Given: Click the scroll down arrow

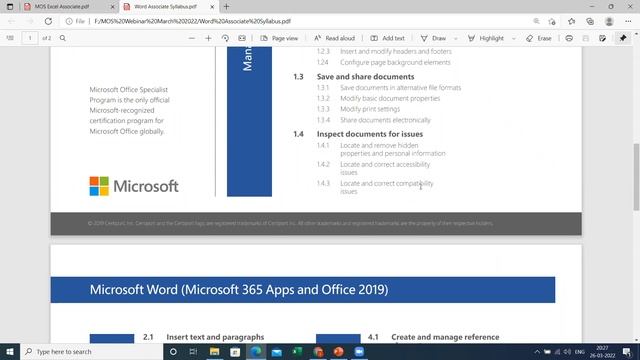Looking at the screenshot, I should (636, 340).
